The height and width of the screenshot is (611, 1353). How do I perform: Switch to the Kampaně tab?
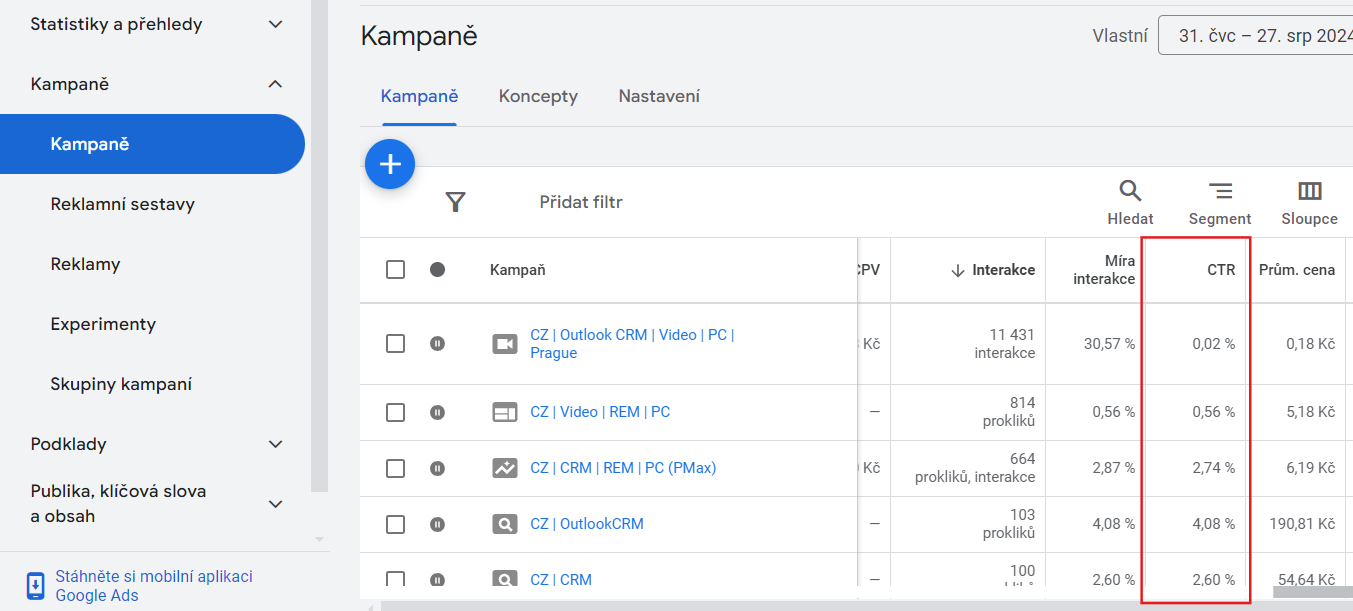point(419,97)
